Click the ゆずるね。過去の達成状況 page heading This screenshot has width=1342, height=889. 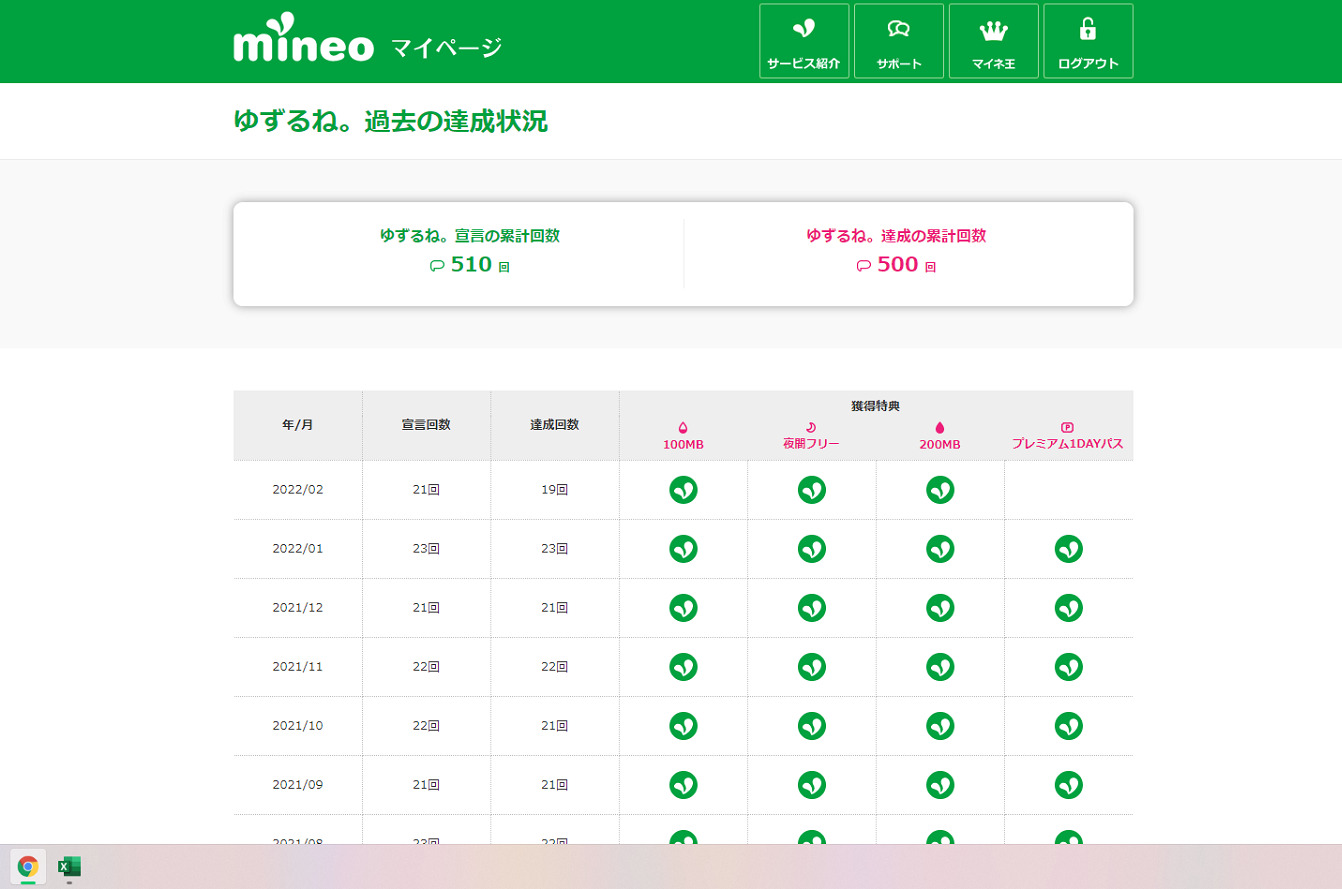[x=390, y=121]
